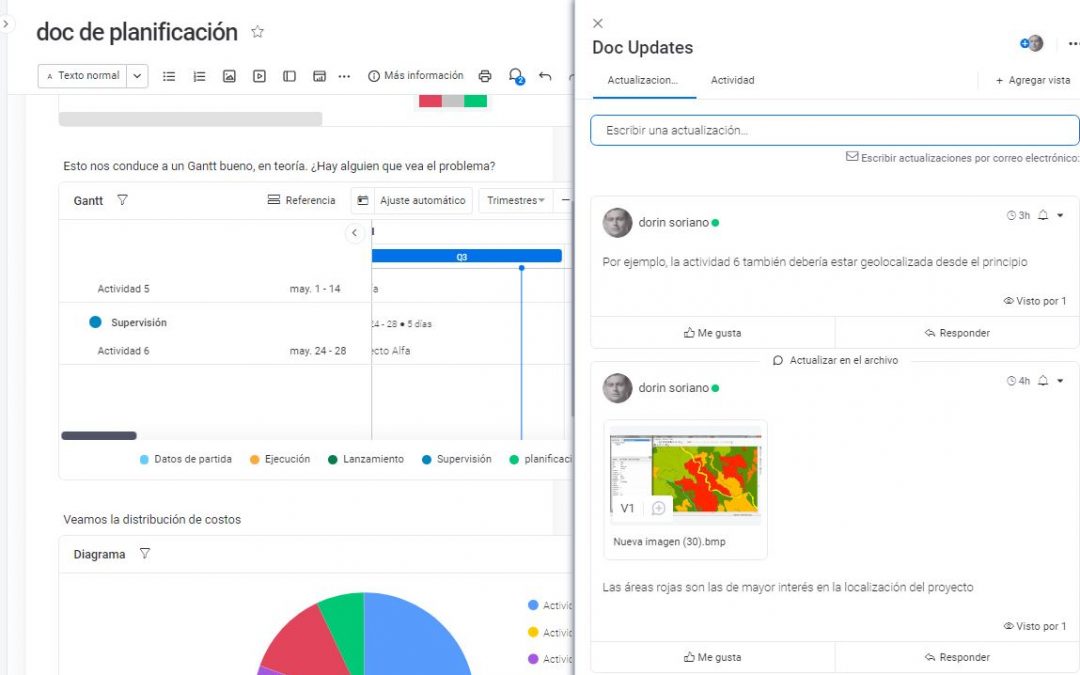The image size is (1080, 675).
Task: Click the green color block above Gantt
Action: pyautogui.click(x=475, y=100)
